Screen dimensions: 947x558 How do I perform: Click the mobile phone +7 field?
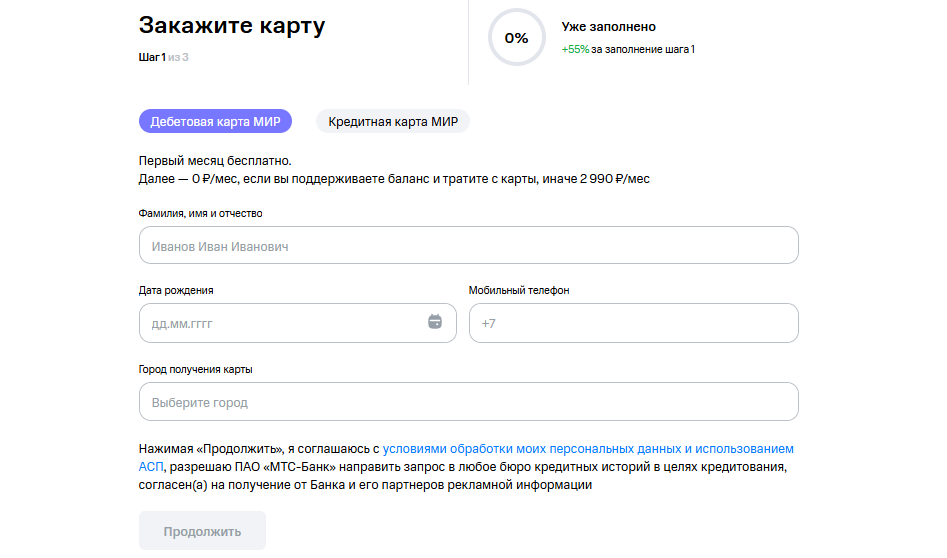[633, 324]
